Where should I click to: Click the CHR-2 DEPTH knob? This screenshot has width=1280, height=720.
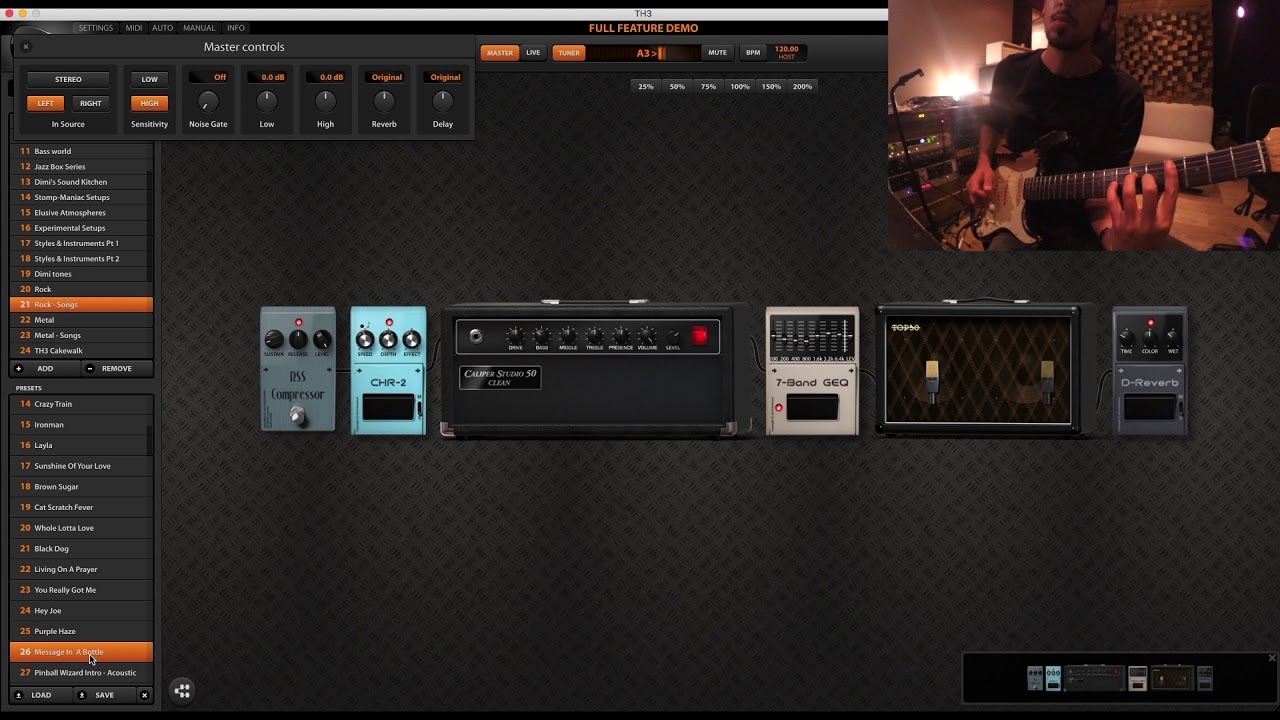388,340
